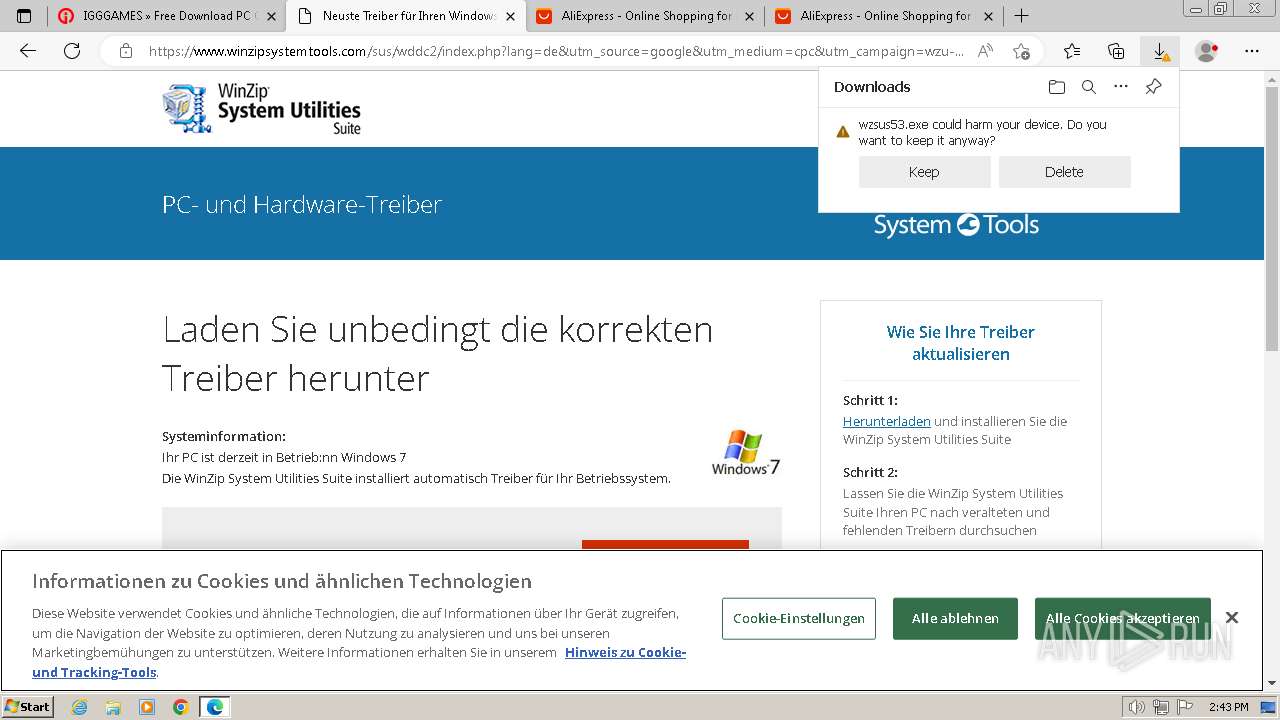The width and height of the screenshot is (1280, 720).
Task: Click the Wie Sie Ihre Treiber aktualisieren heading
Action: (x=961, y=343)
